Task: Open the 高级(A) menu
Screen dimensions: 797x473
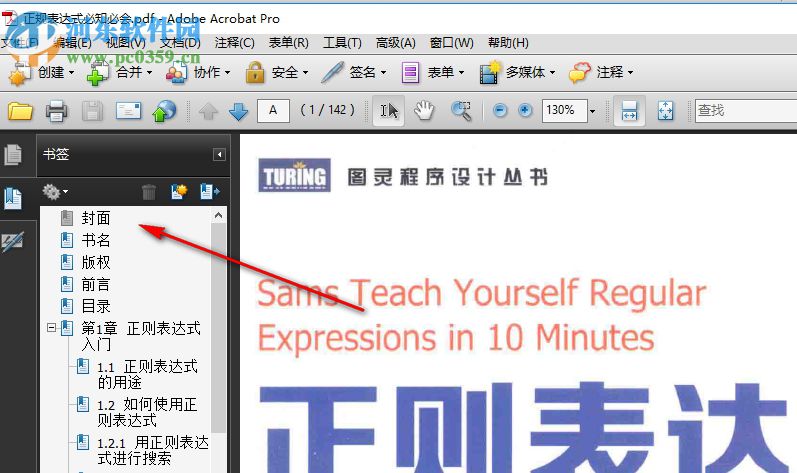Action: (396, 43)
